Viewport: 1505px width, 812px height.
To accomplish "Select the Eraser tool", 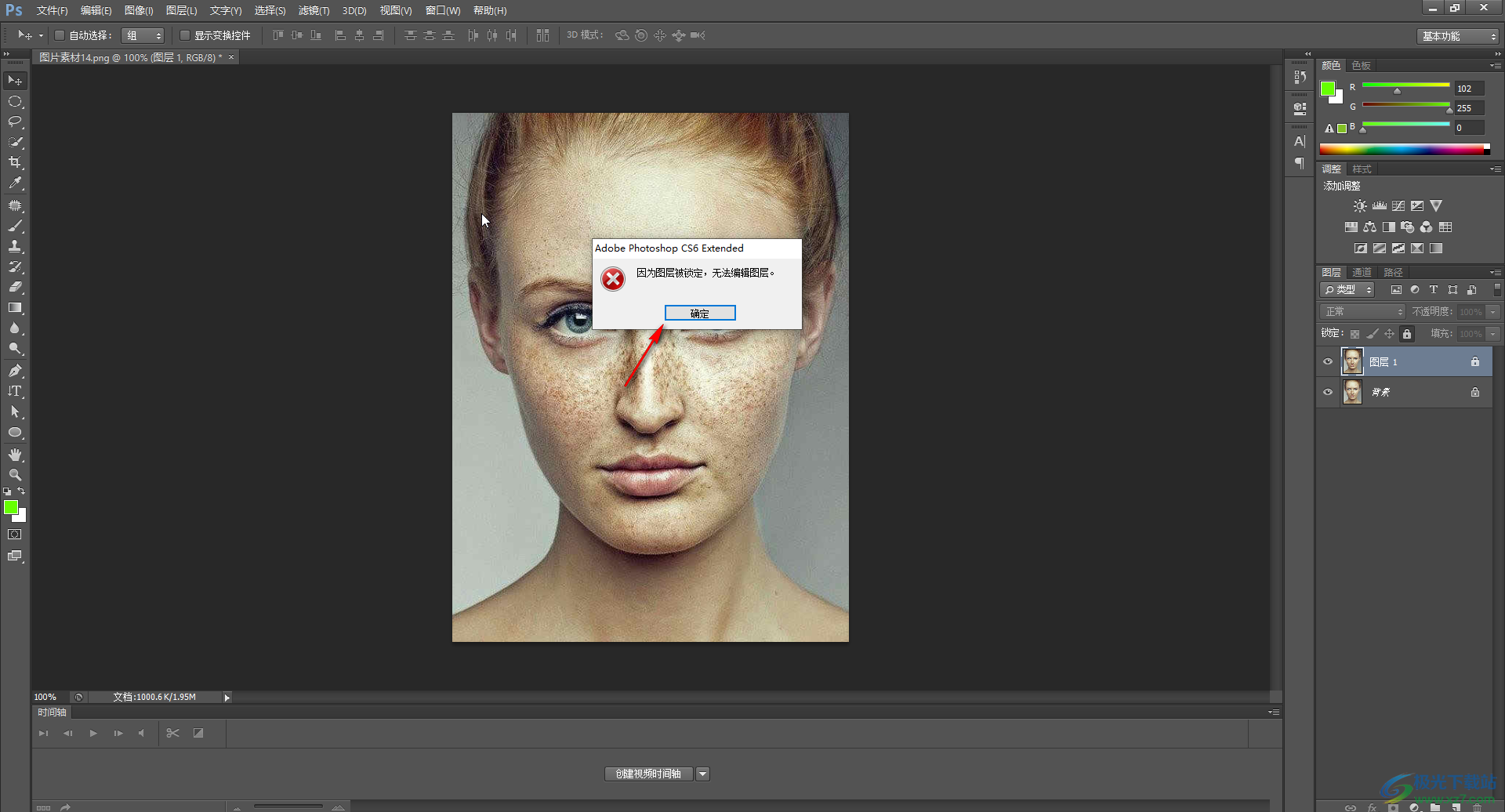I will pyautogui.click(x=15, y=287).
